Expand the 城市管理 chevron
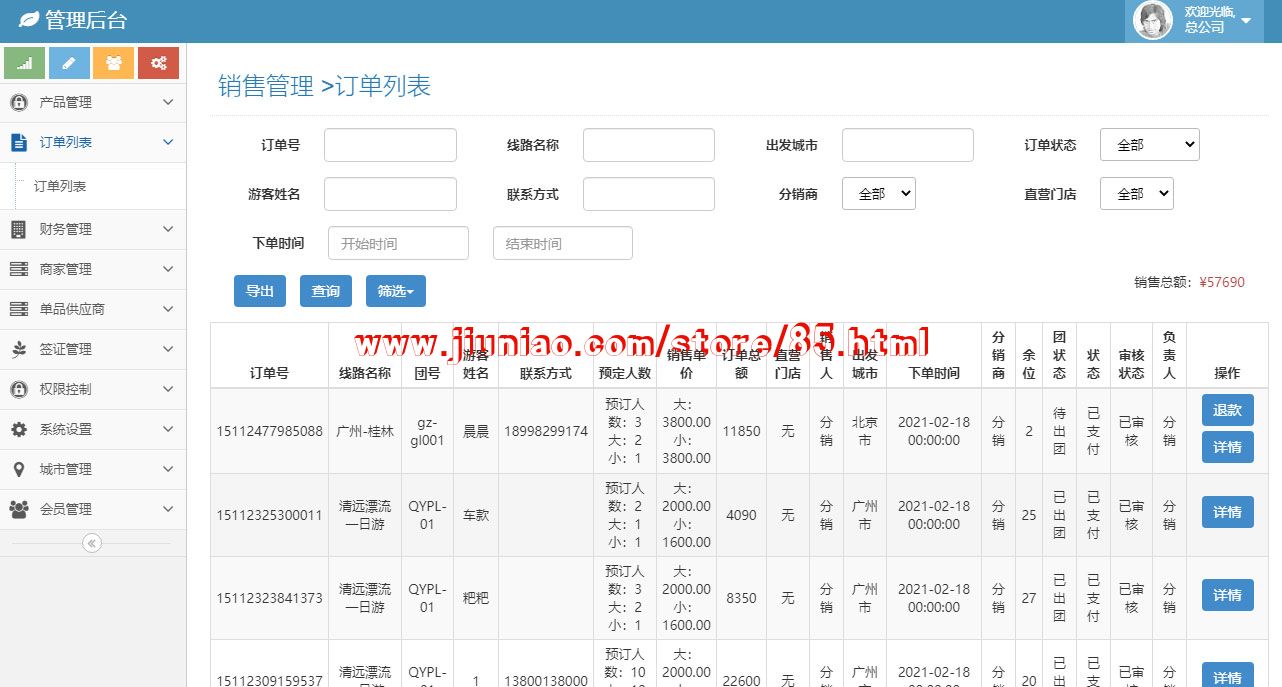Viewport: 1282px width, 687px height. coord(168,469)
